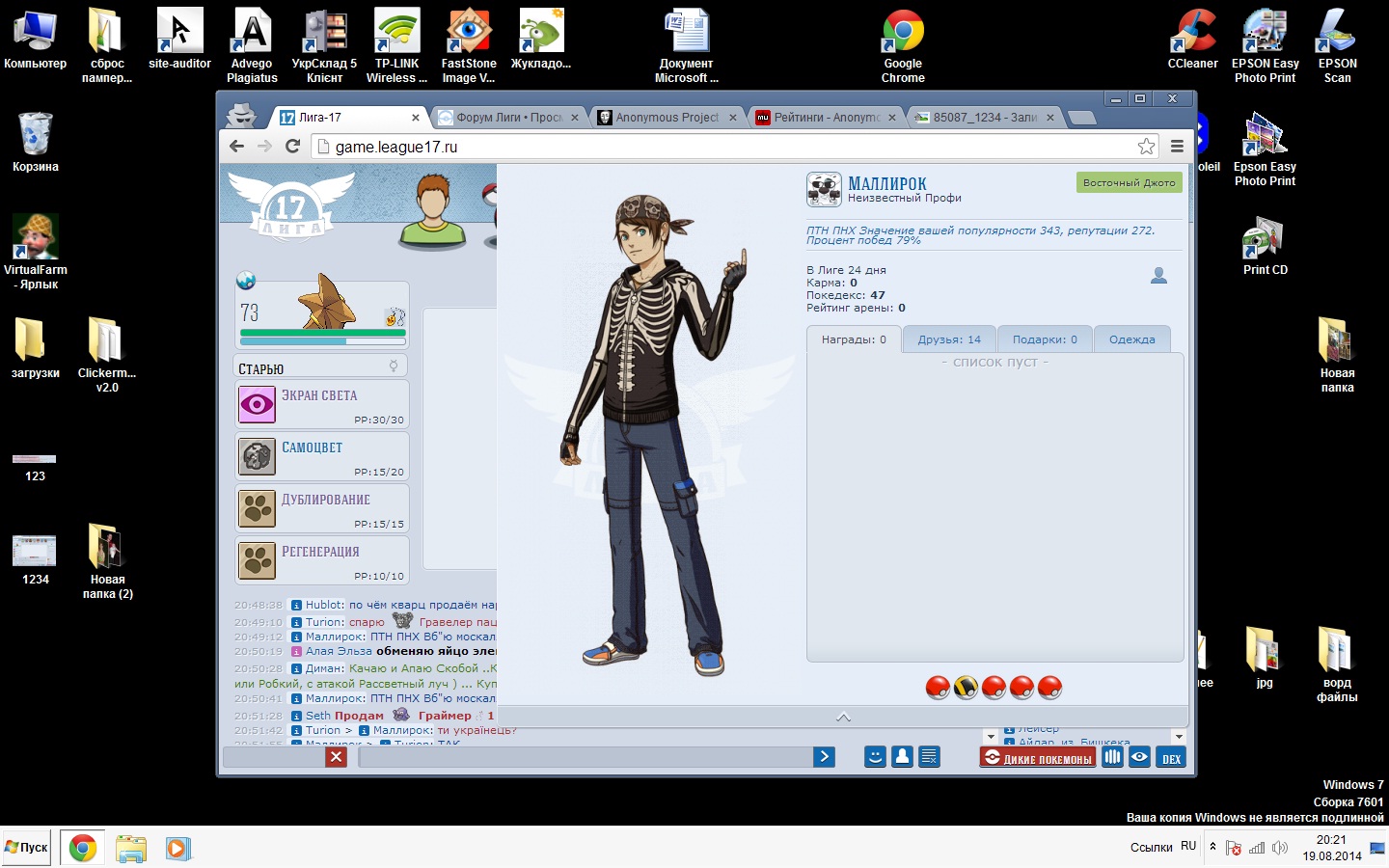The width and height of the screenshot is (1389, 868).
Task: Click the Диман name in chat
Action: 325,668
